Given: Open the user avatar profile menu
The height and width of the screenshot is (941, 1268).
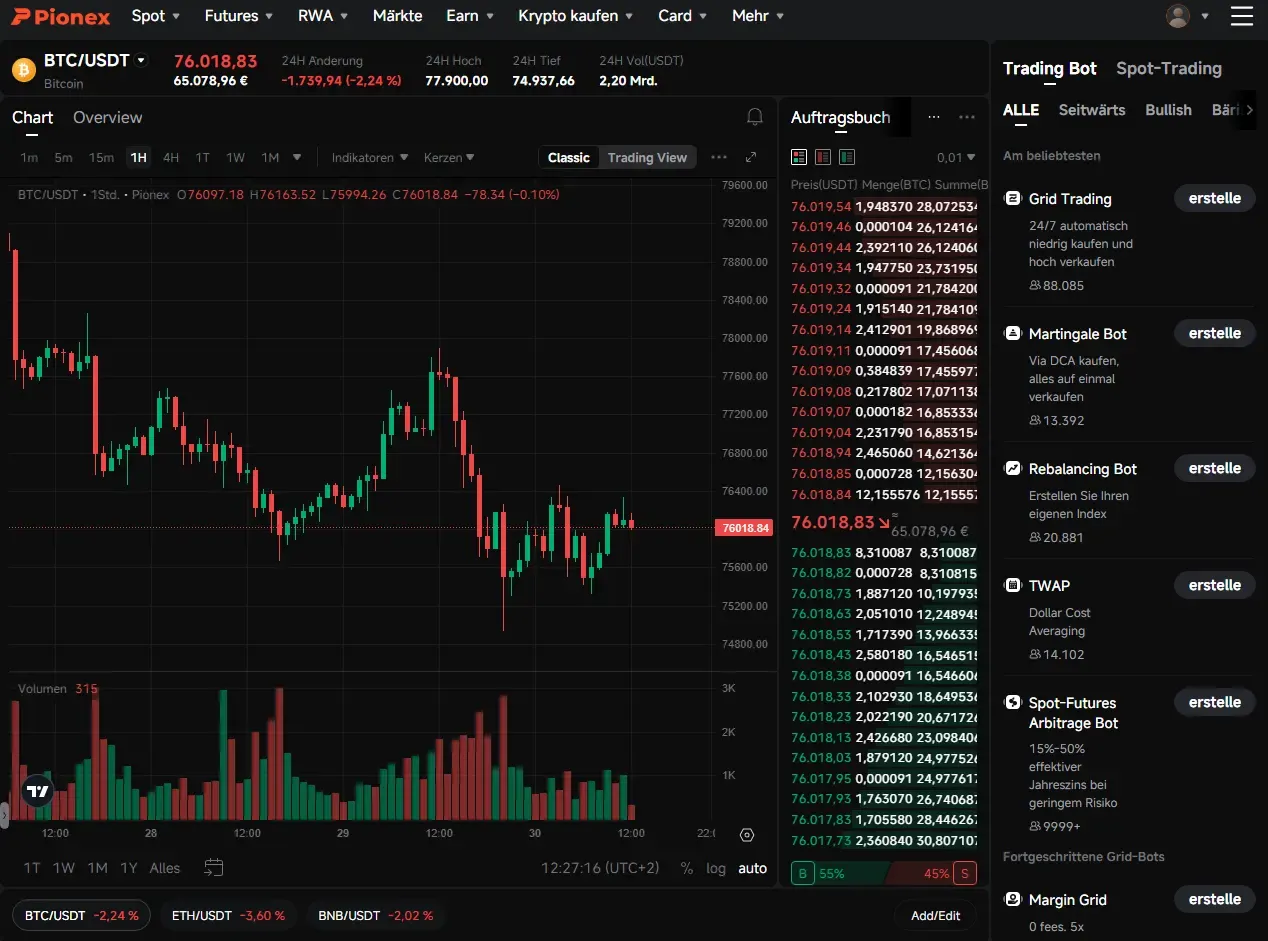Looking at the screenshot, I should point(1178,16).
